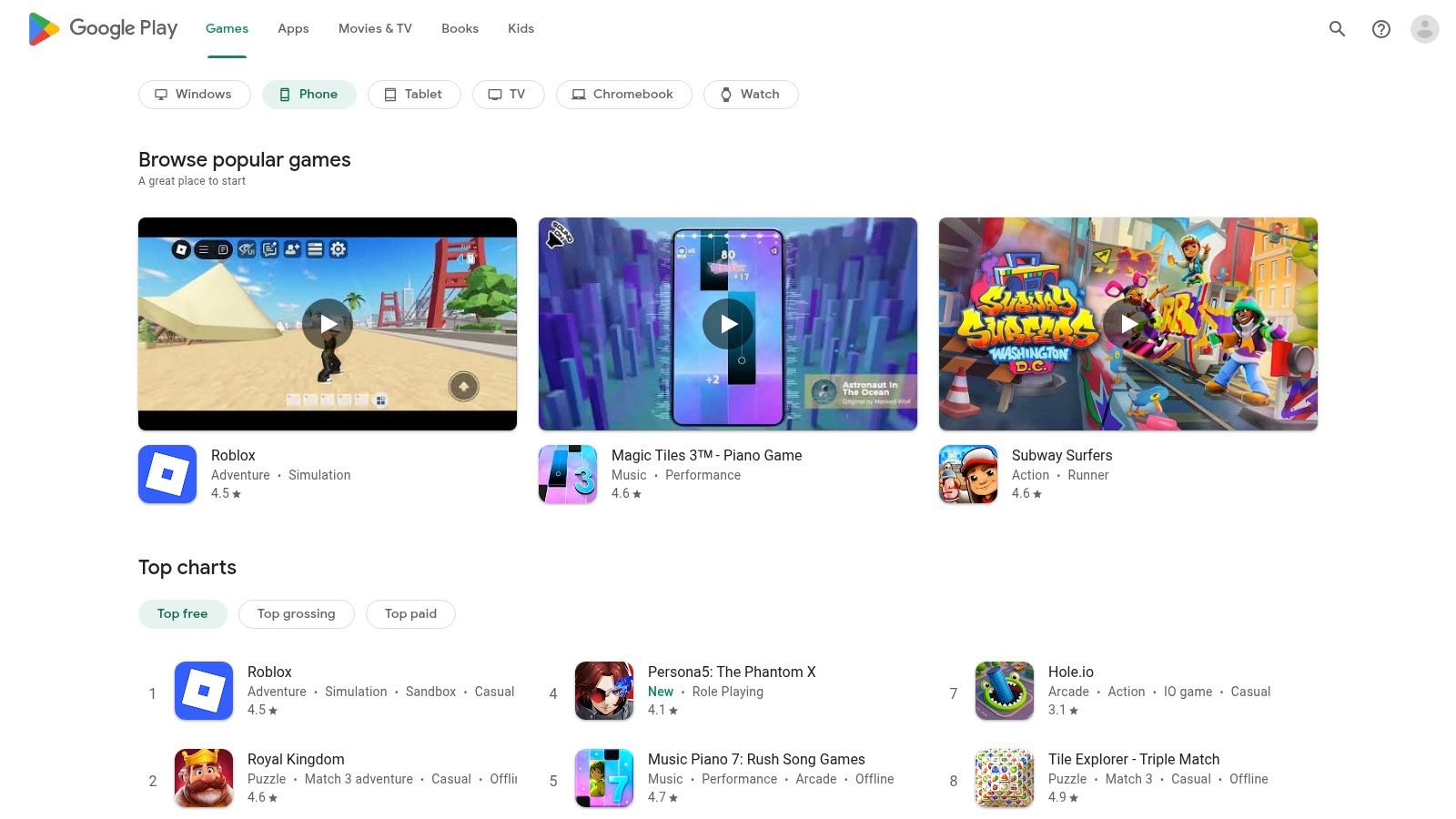Click the Magic Tiles 3 app icon
This screenshot has width=1456, height=819.
point(568,474)
